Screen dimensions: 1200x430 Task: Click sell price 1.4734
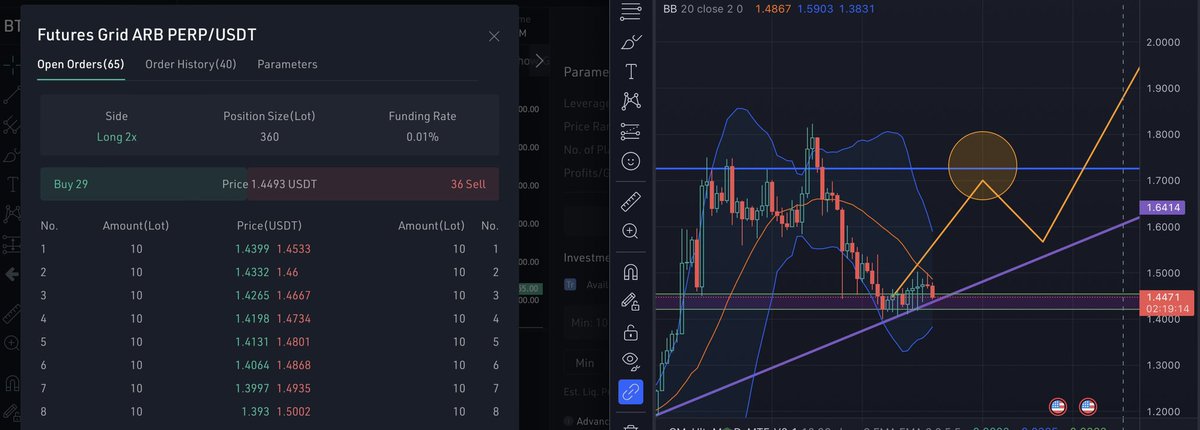[x=292, y=319]
